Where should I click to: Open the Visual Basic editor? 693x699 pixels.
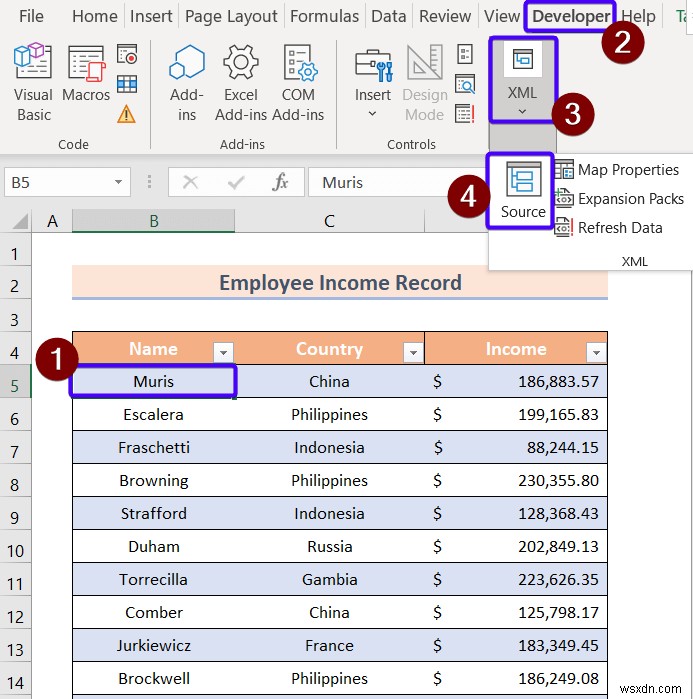point(33,83)
